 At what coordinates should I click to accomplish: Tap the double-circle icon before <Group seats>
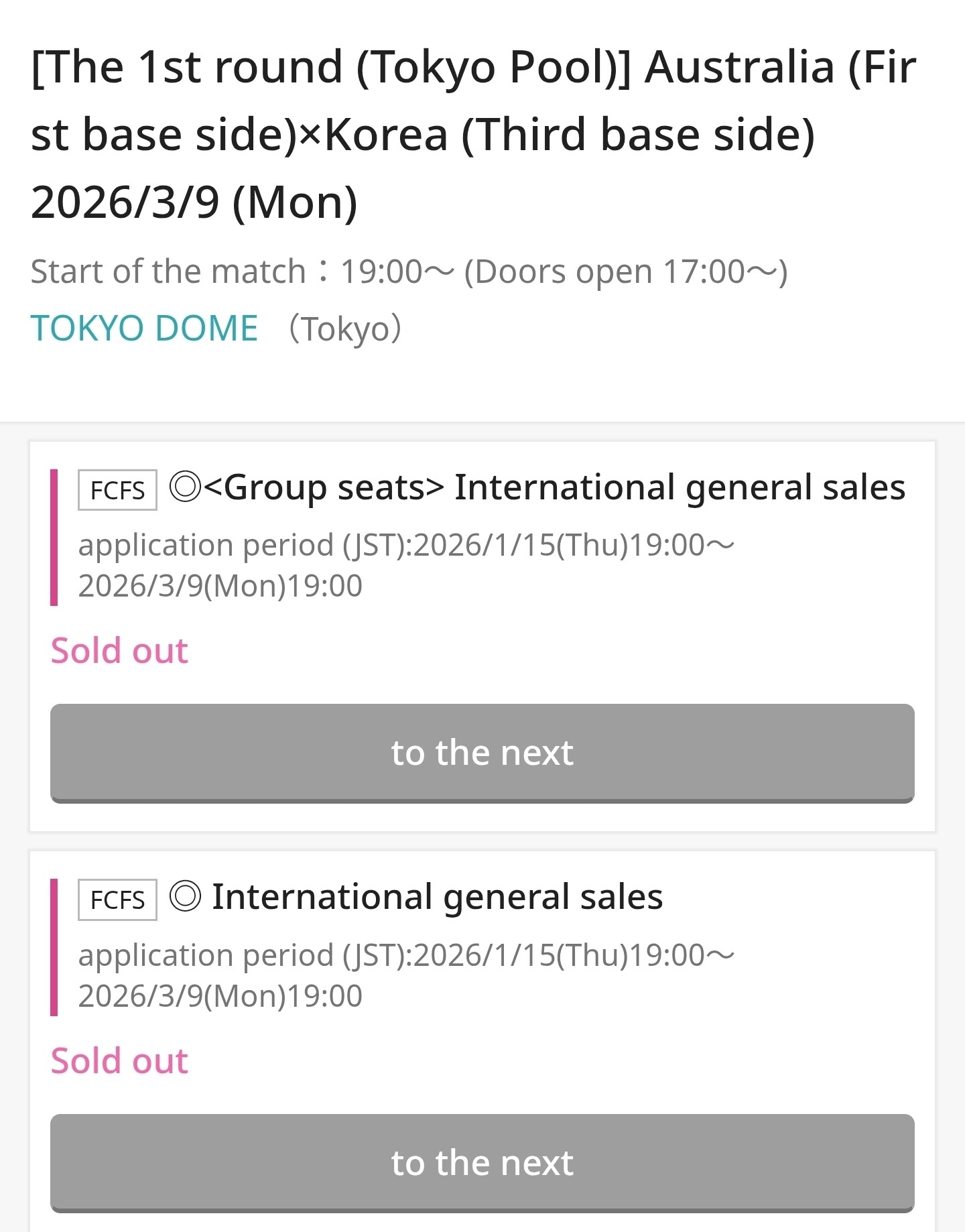(185, 487)
